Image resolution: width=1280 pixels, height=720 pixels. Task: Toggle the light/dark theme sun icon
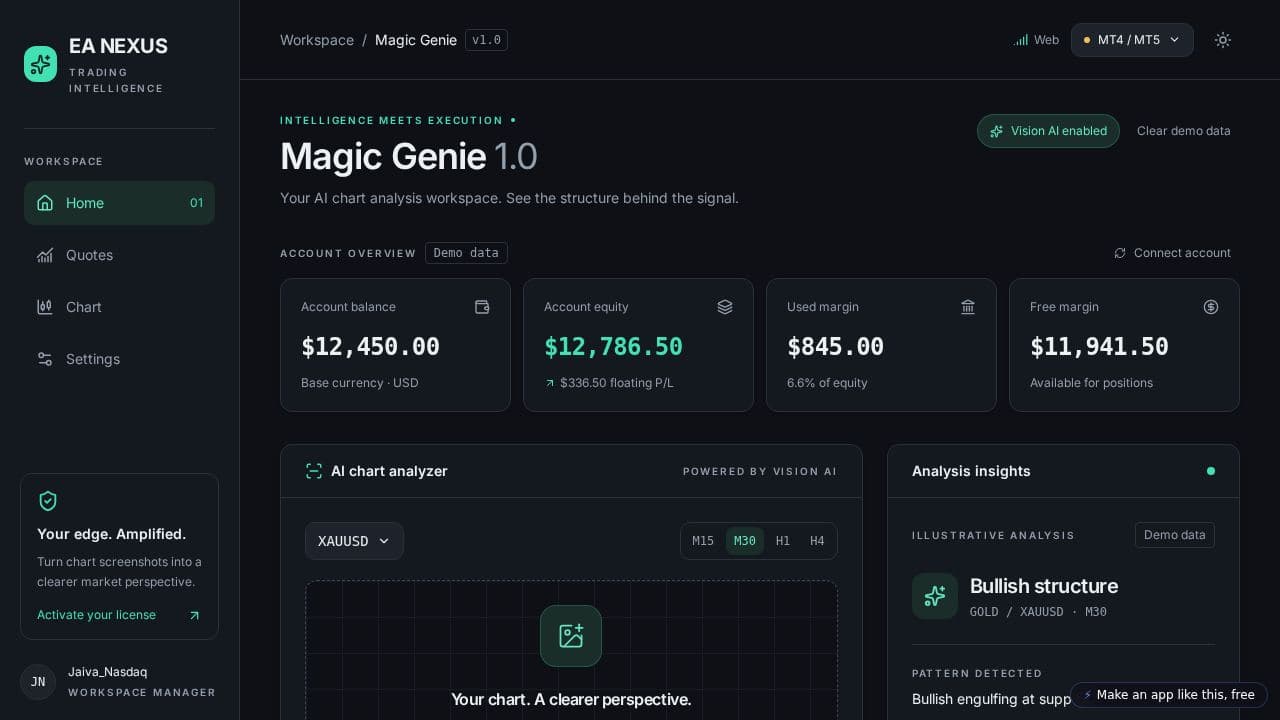pyautogui.click(x=1222, y=40)
